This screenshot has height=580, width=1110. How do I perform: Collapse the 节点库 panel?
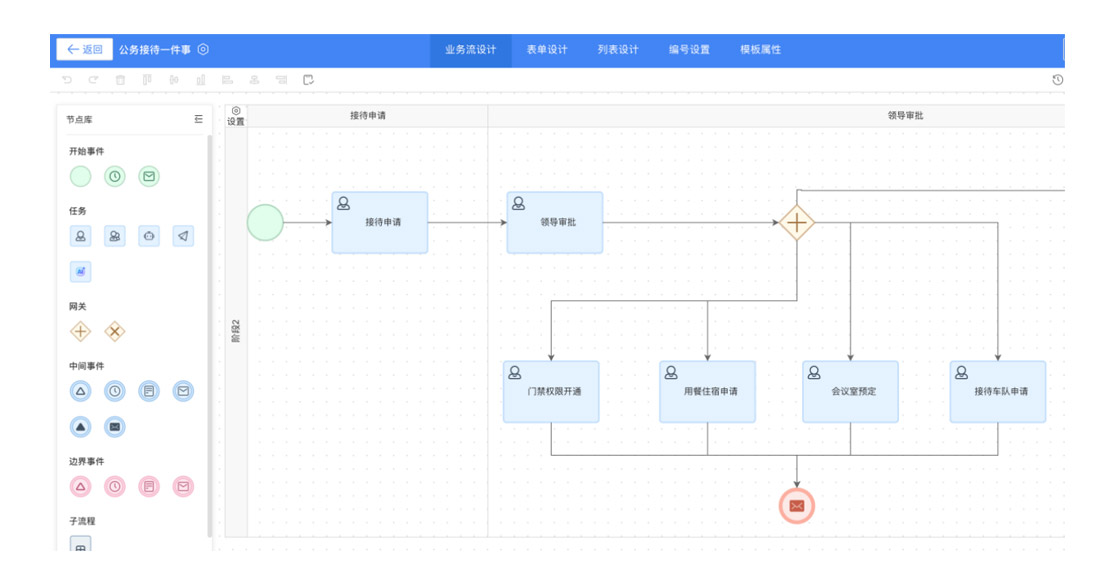(198, 119)
